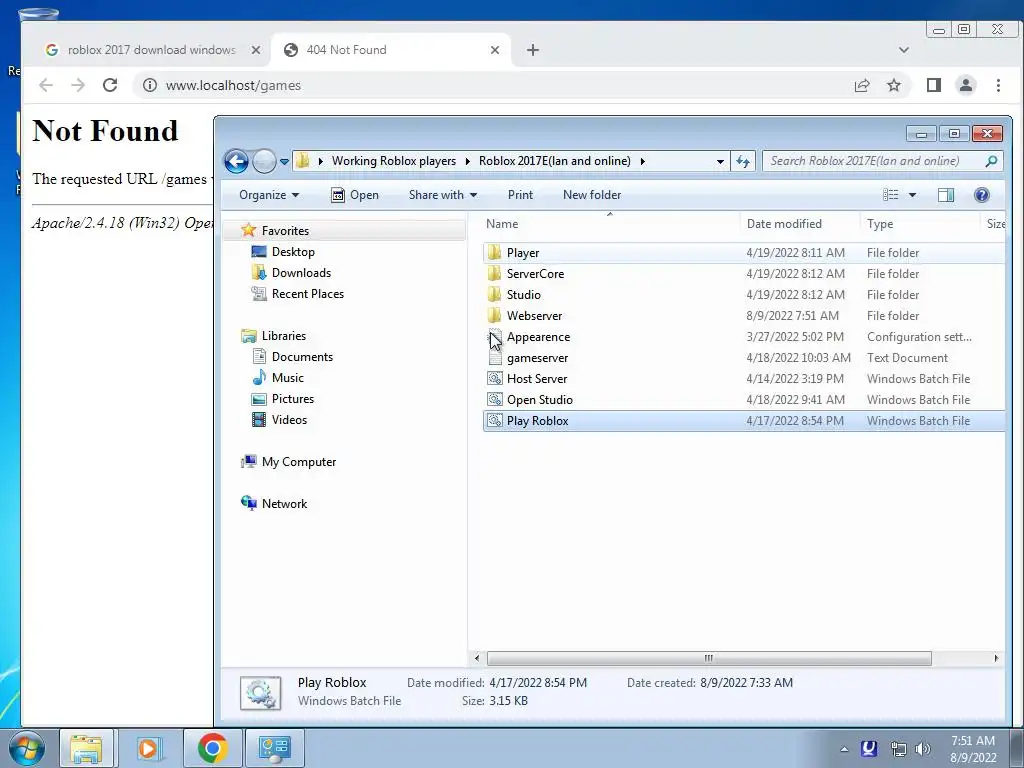Click the horizontal scrollbar thumb
1024x768 pixels.
(x=709, y=658)
